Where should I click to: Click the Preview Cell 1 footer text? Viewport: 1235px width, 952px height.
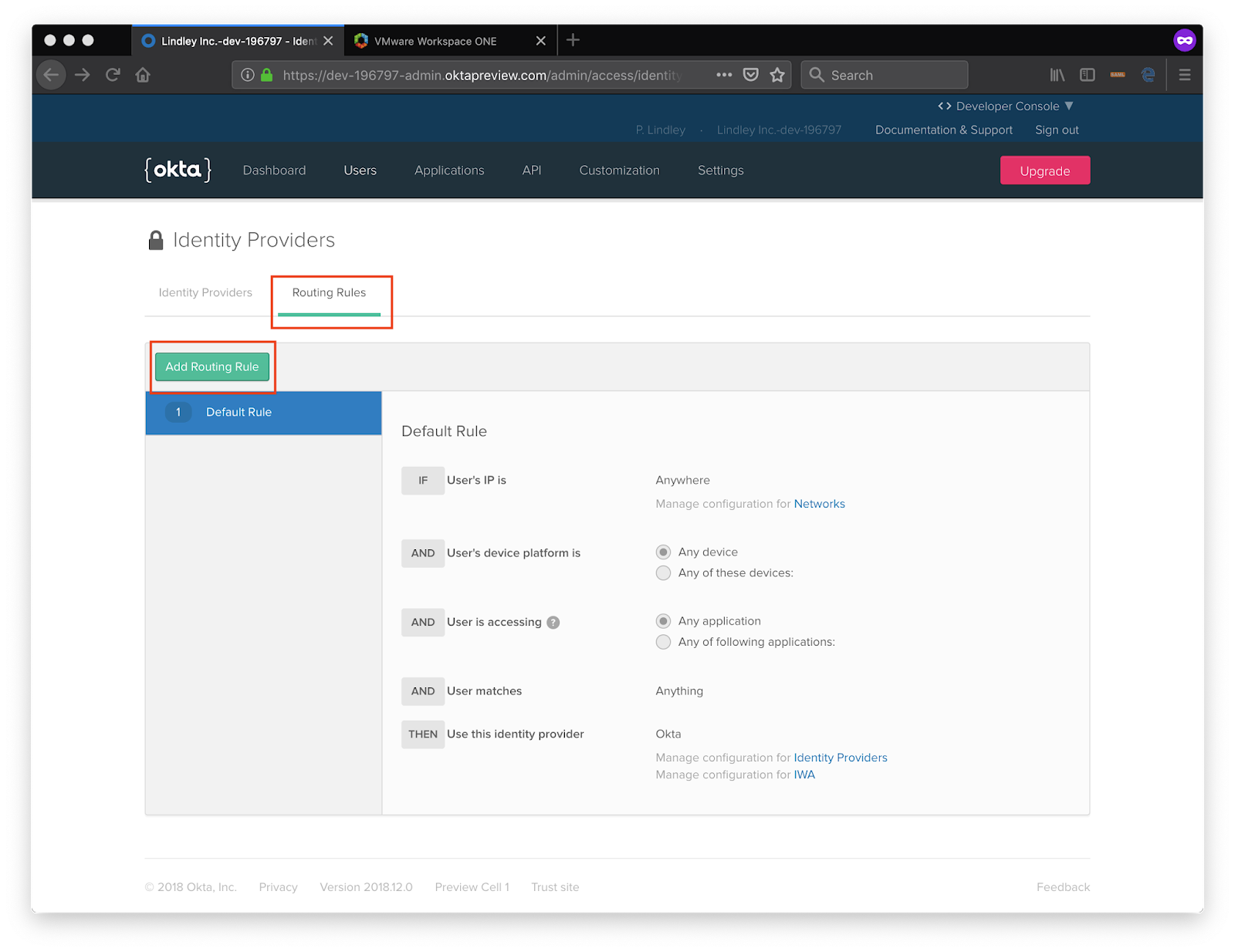point(472,887)
